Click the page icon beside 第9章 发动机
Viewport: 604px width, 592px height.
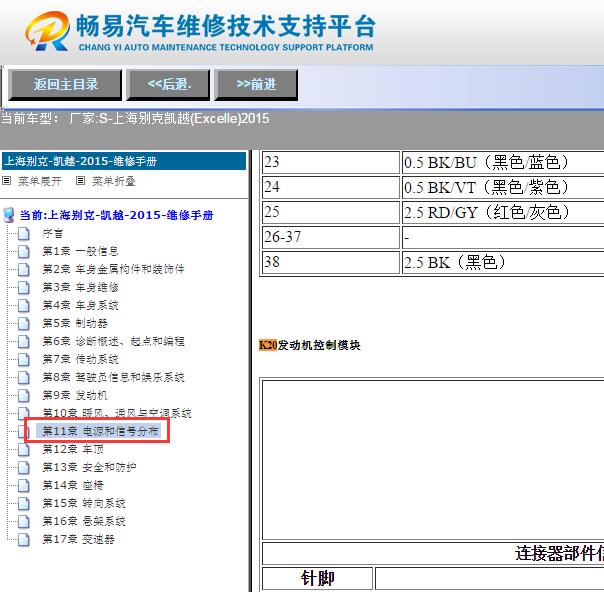[x=23, y=395]
